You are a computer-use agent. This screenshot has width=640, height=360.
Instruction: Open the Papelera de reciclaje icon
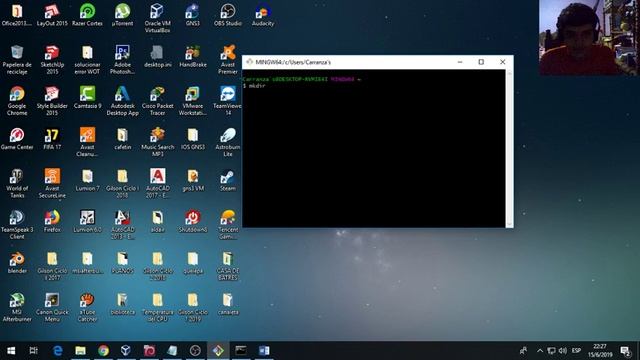click(x=17, y=60)
